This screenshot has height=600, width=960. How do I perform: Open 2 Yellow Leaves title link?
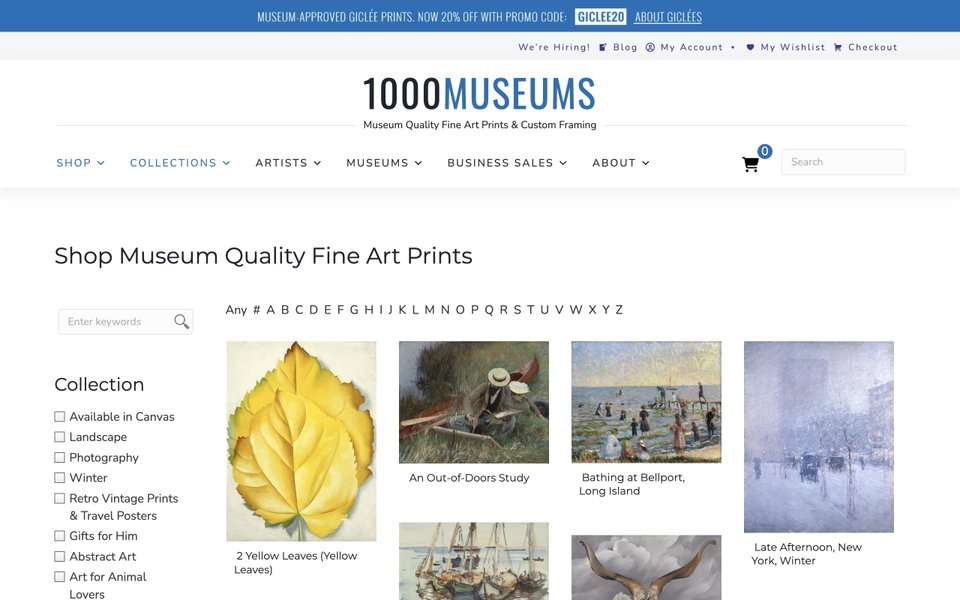296,563
